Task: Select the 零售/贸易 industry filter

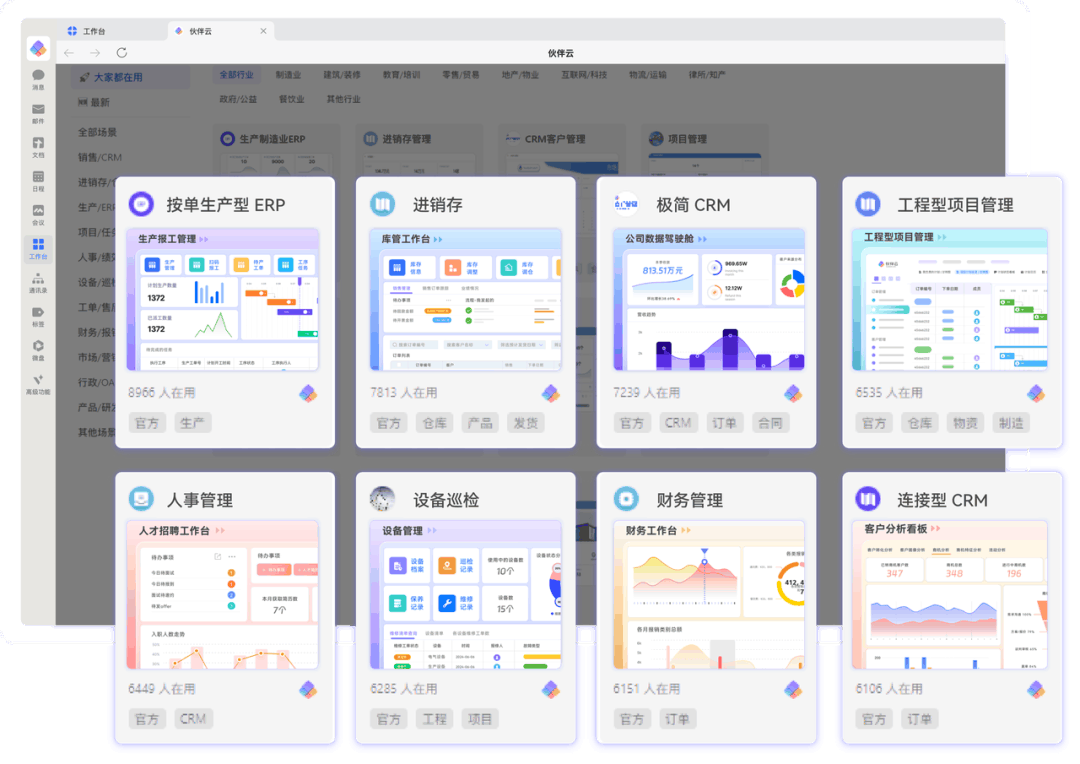Action: tap(461, 74)
